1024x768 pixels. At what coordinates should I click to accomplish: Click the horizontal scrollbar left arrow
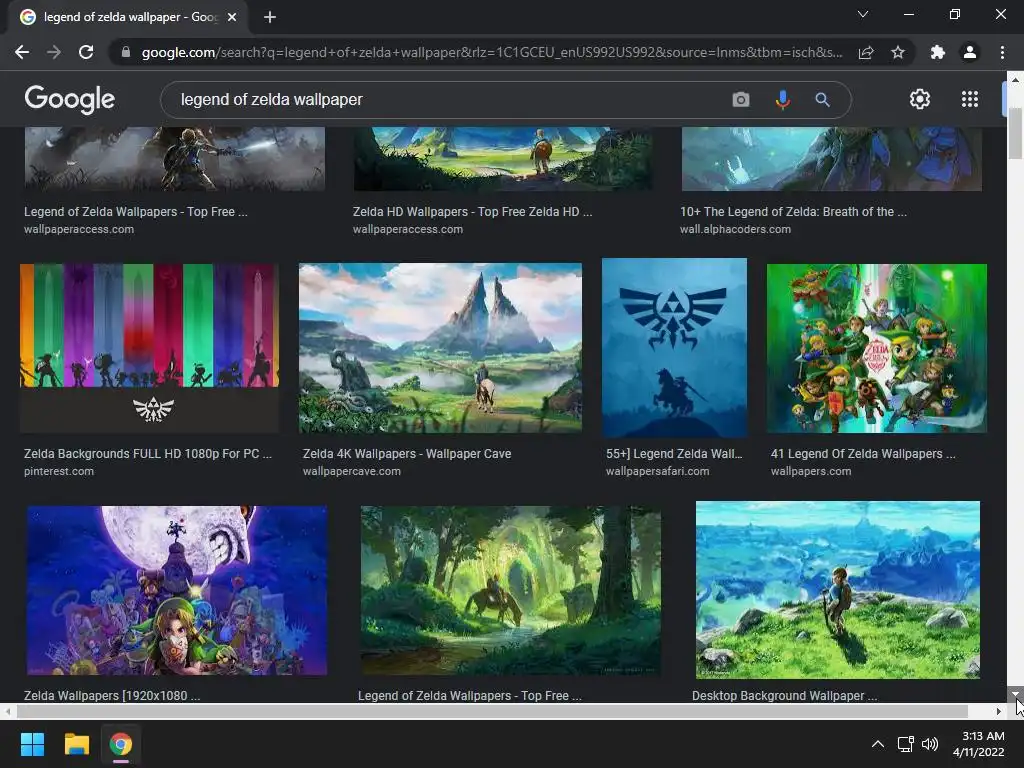(x=8, y=711)
